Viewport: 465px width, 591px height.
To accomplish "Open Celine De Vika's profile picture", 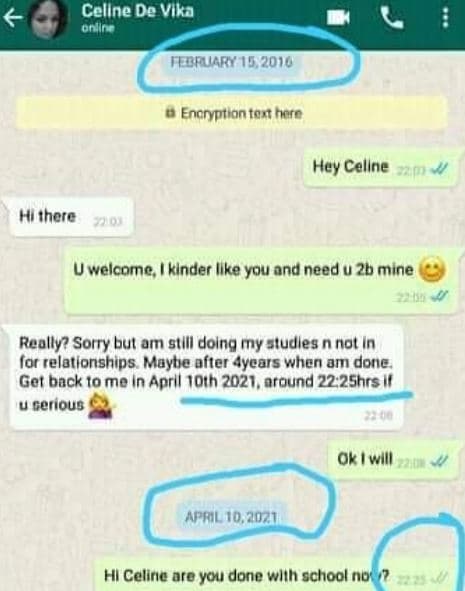I will tap(48, 20).
